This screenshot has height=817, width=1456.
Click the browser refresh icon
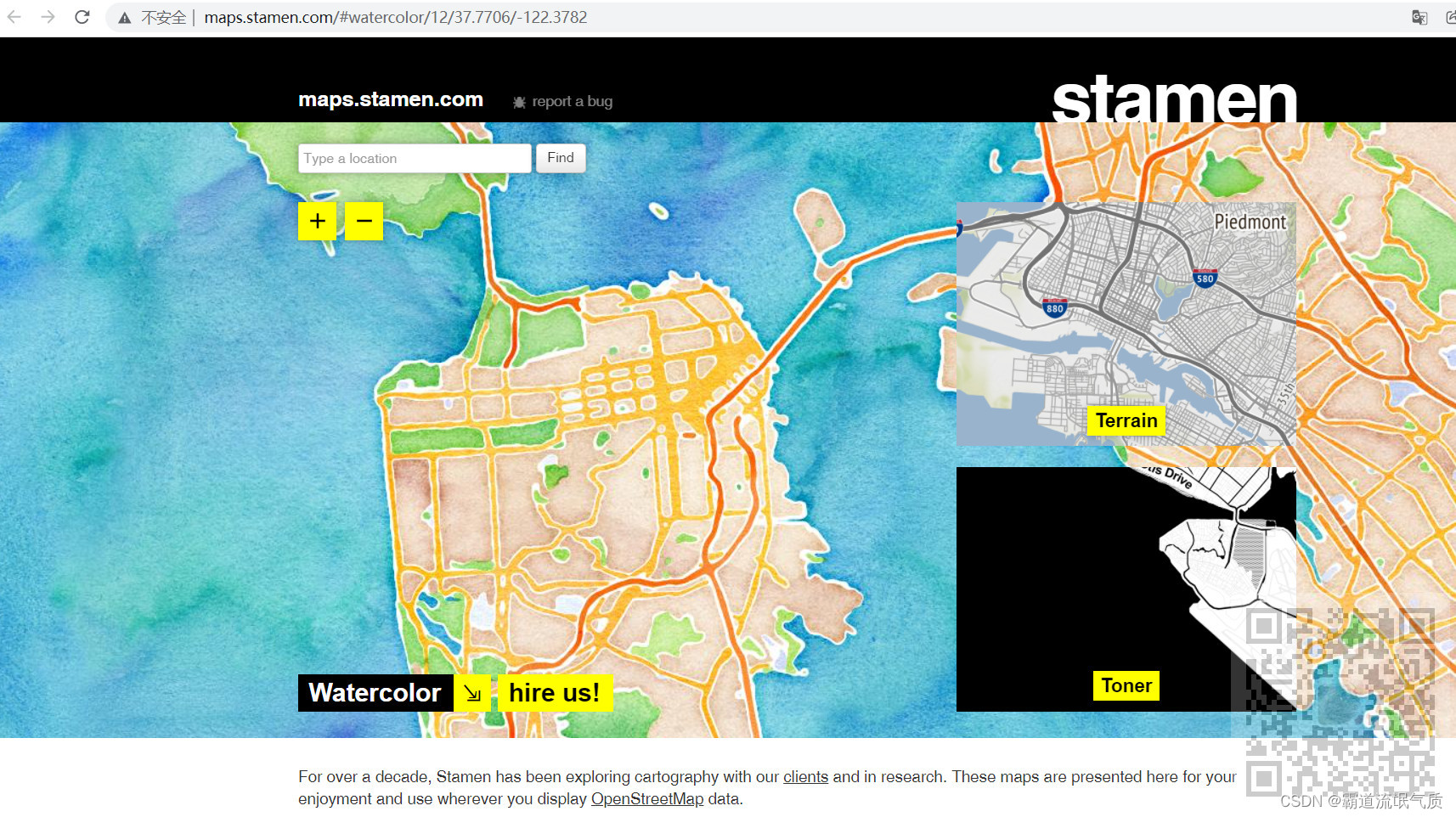(x=82, y=17)
